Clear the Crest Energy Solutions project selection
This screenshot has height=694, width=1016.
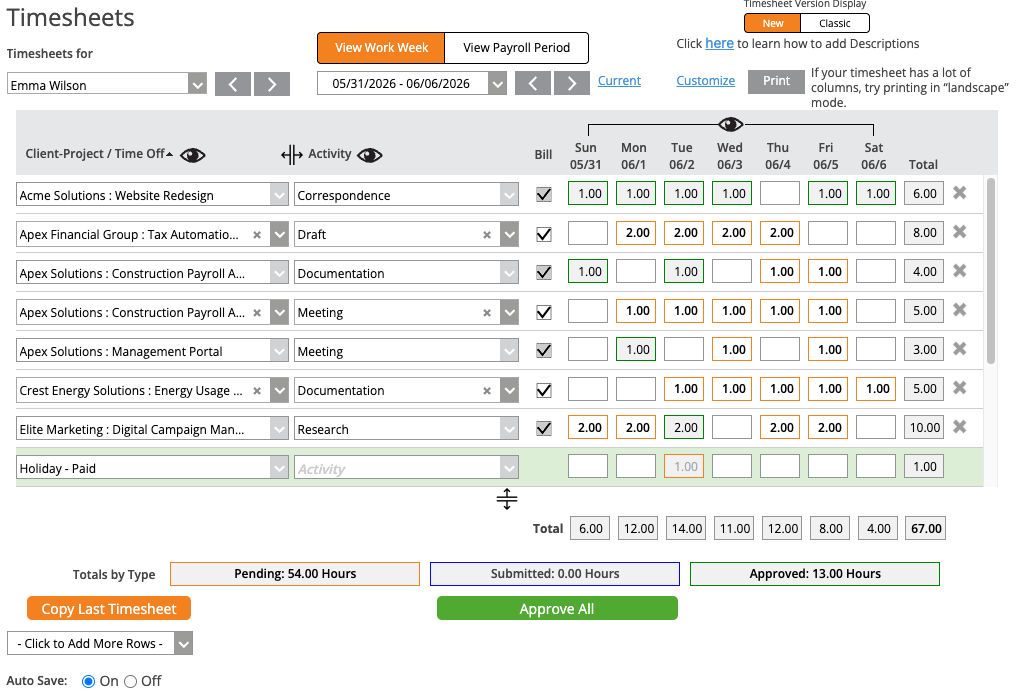[x=257, y=391]
